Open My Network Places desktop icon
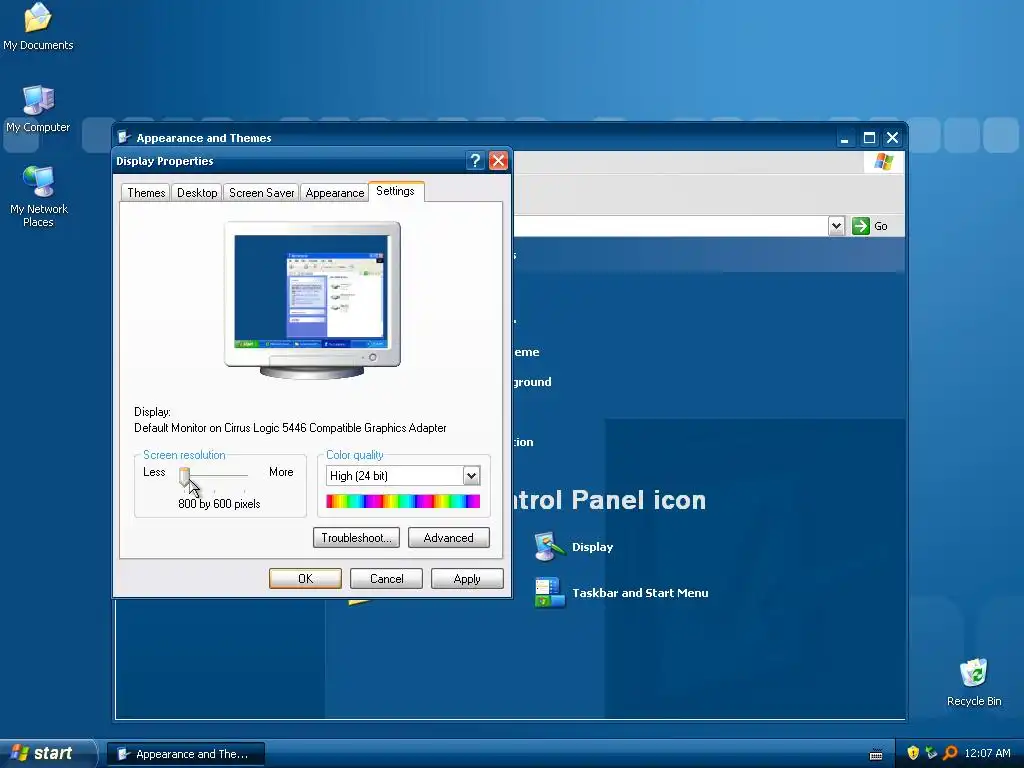 [x=39, y=196]
